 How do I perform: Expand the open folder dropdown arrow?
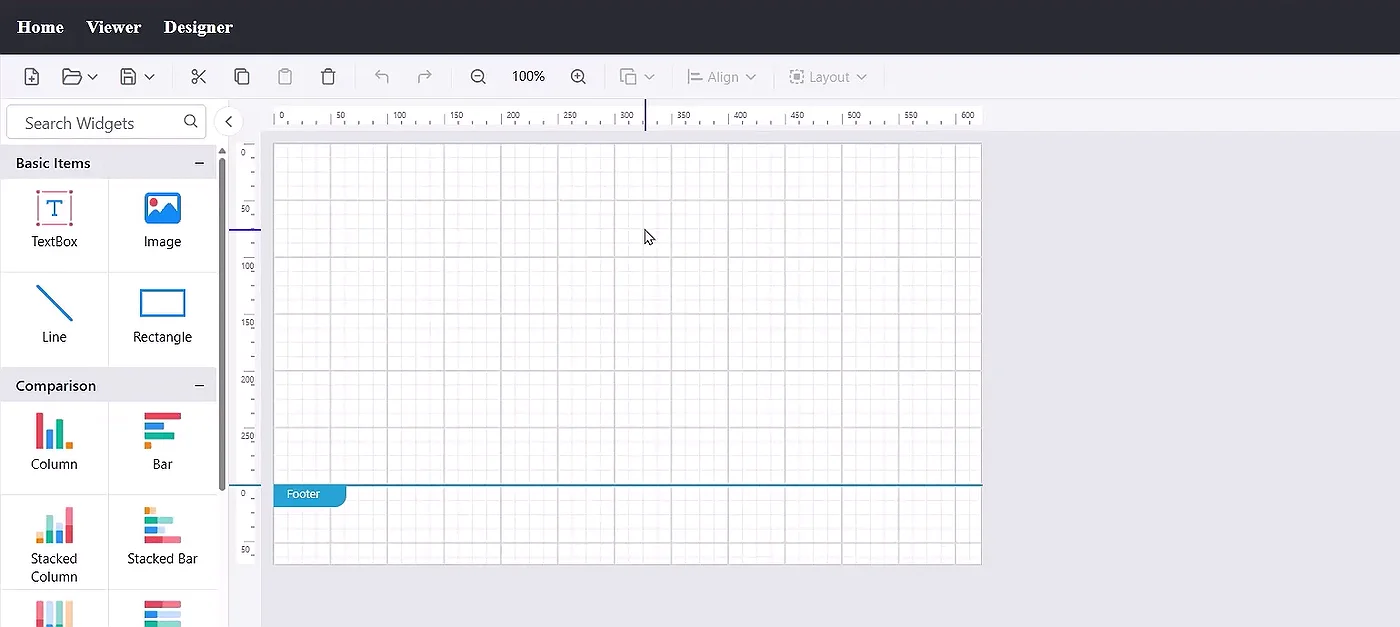tap(93, 77)
